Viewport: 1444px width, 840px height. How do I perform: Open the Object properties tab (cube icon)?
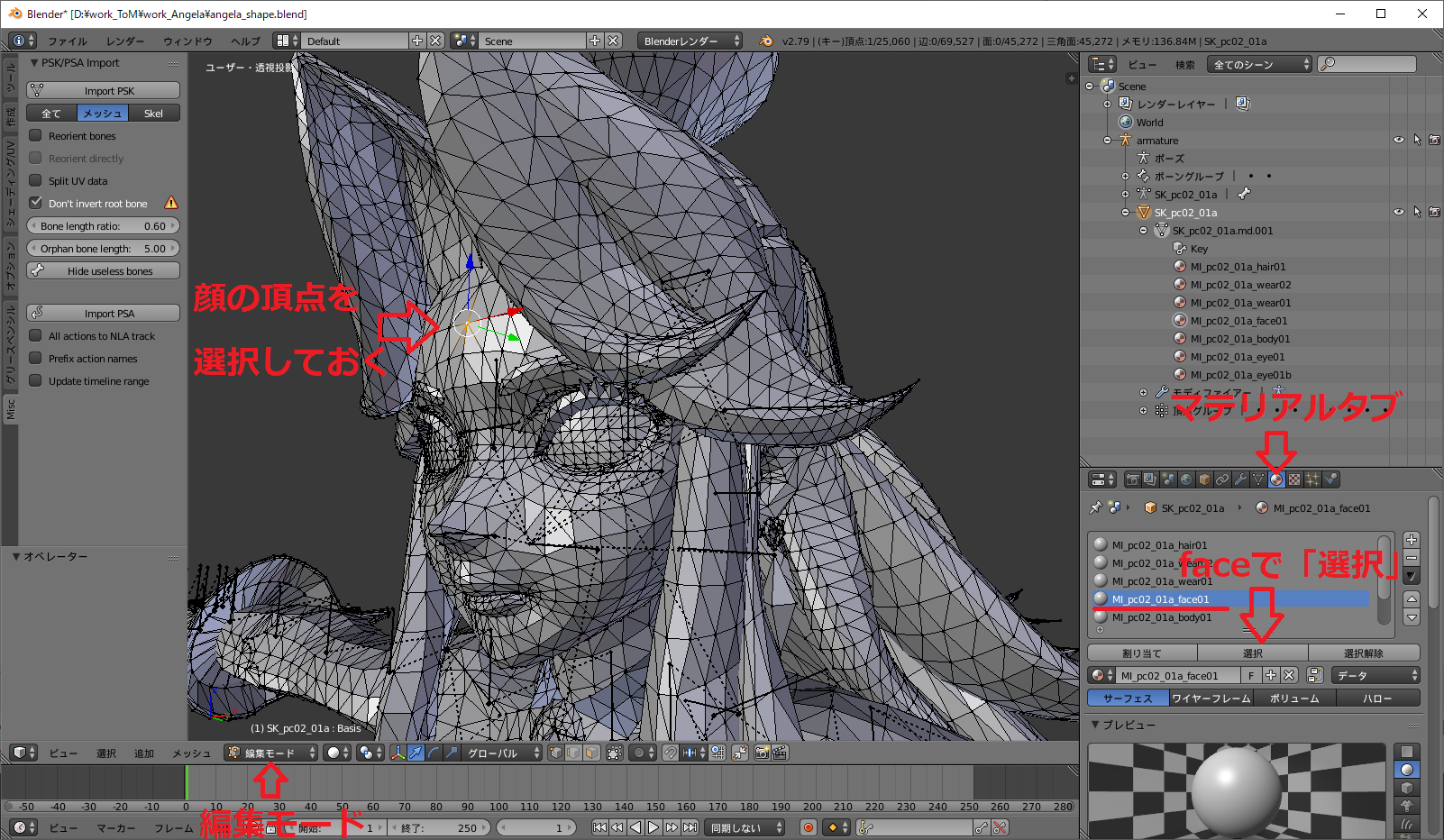tap(1204, 479)
